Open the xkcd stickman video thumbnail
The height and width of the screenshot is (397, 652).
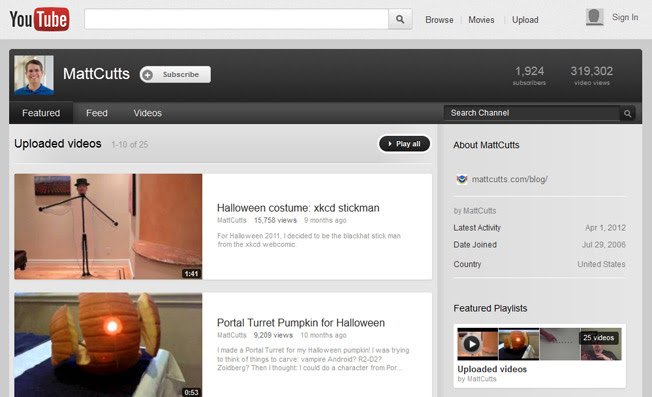click(x=108, y=227)
